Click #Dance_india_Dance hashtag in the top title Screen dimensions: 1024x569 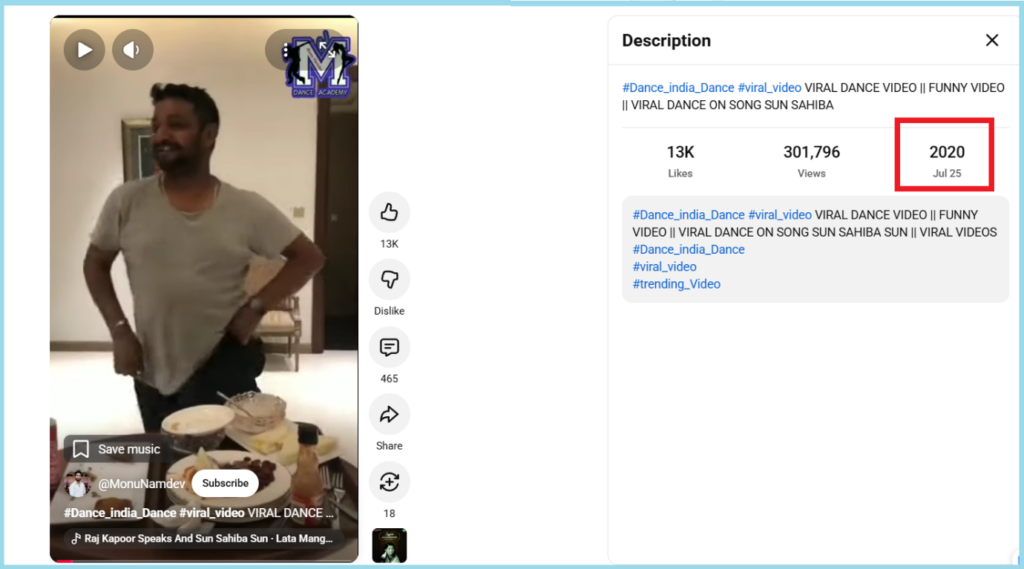(x=678, y=88)
